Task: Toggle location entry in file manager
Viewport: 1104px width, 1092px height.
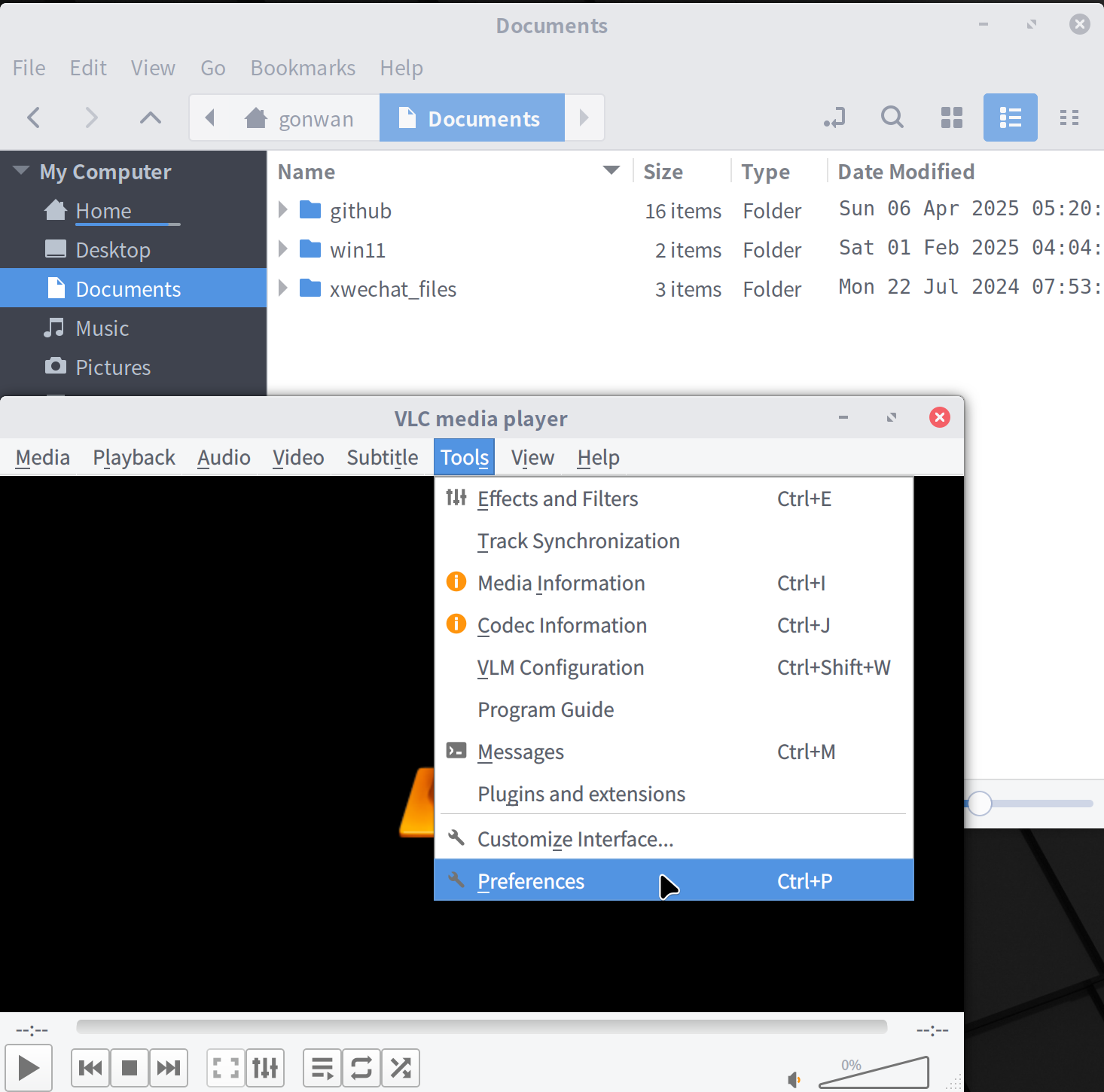Action: tap(834, 117)
